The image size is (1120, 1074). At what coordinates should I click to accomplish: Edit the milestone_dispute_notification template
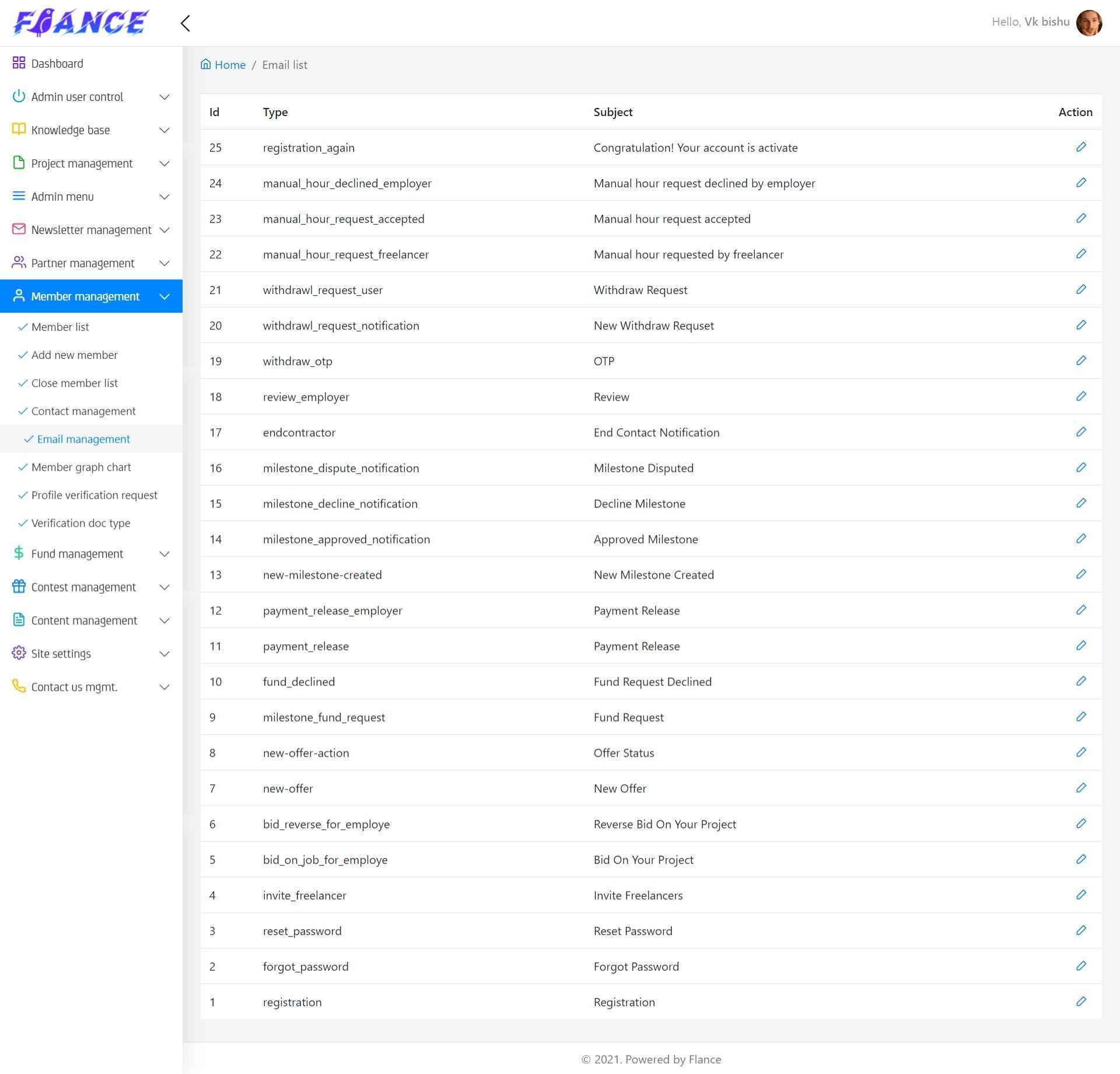[x=1081, y=467]
